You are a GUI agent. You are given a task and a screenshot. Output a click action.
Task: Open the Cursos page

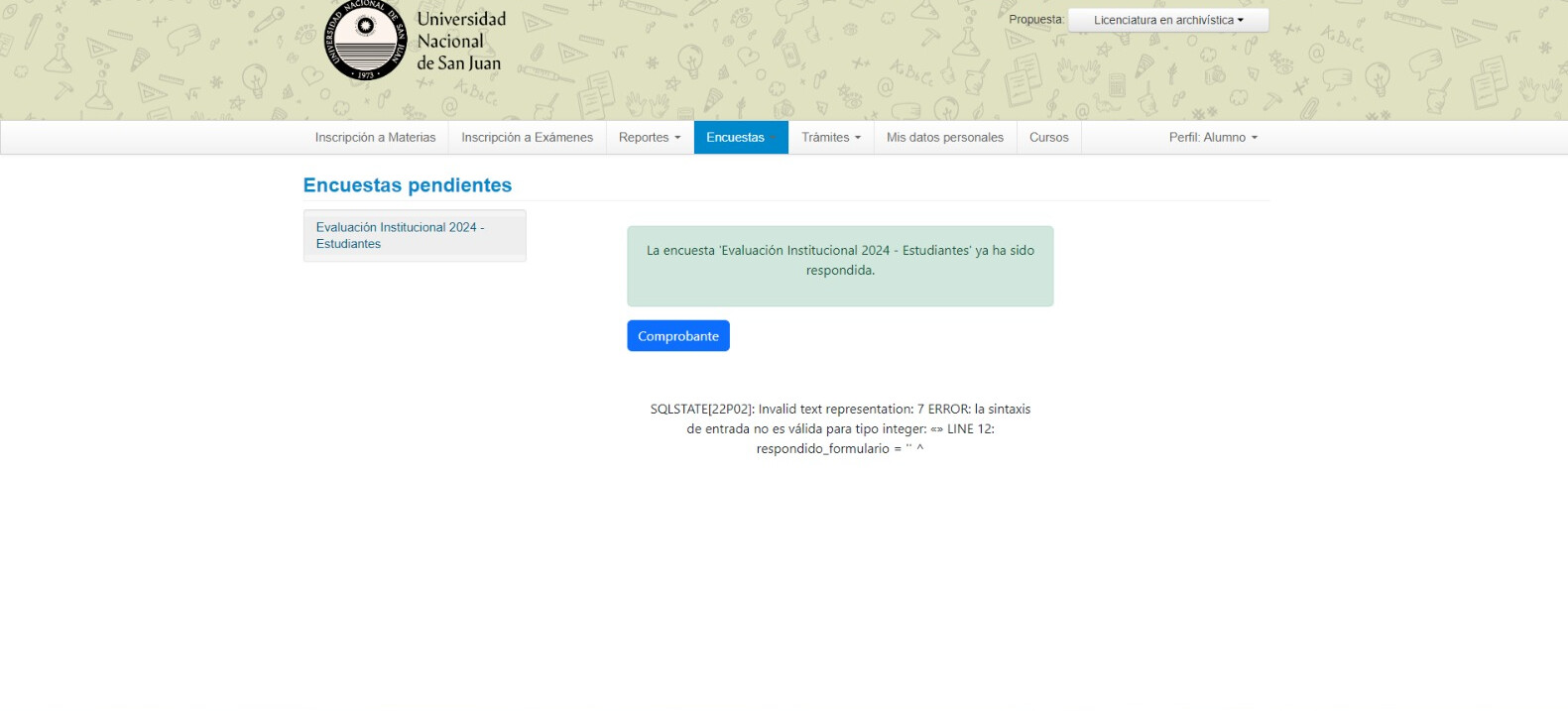tap(1048, 138)
